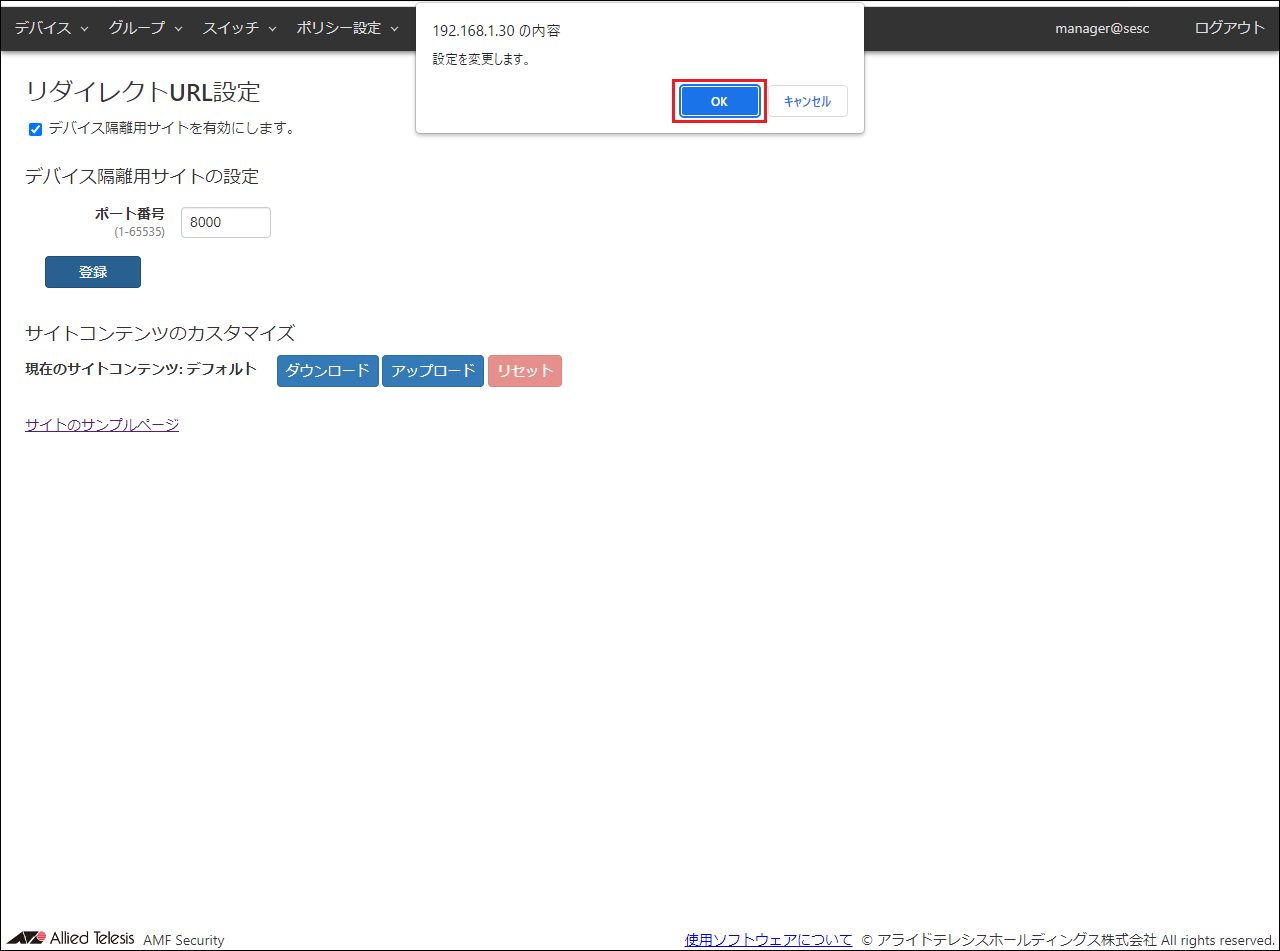1280x951 pixels.
Task: Download site contents with ダウンロード
Action: pyautogui.click(x=327, y=371)
